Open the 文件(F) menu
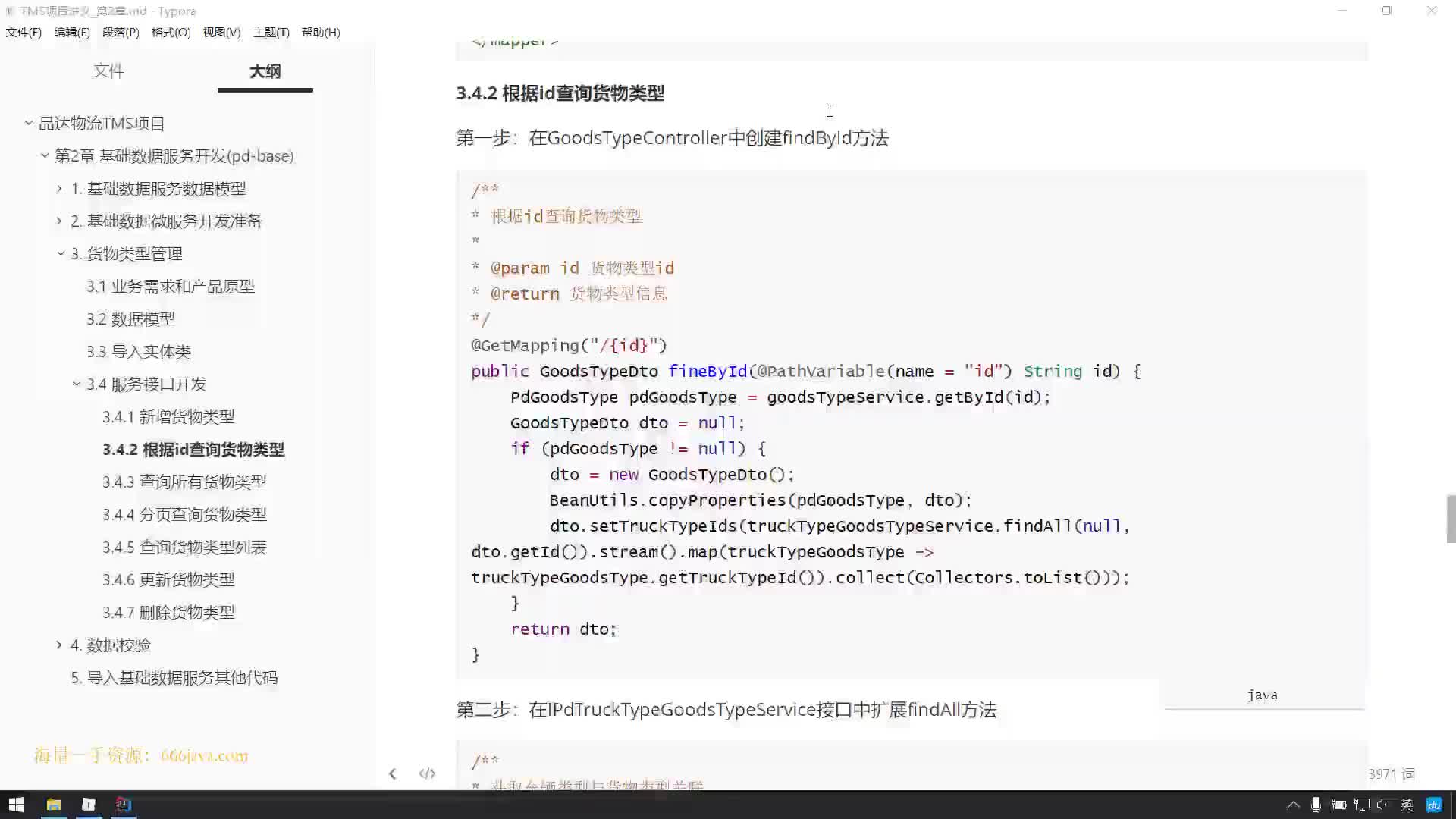Image resolution: width=1456 pixels, height=819 pixels. pos(24,32)
